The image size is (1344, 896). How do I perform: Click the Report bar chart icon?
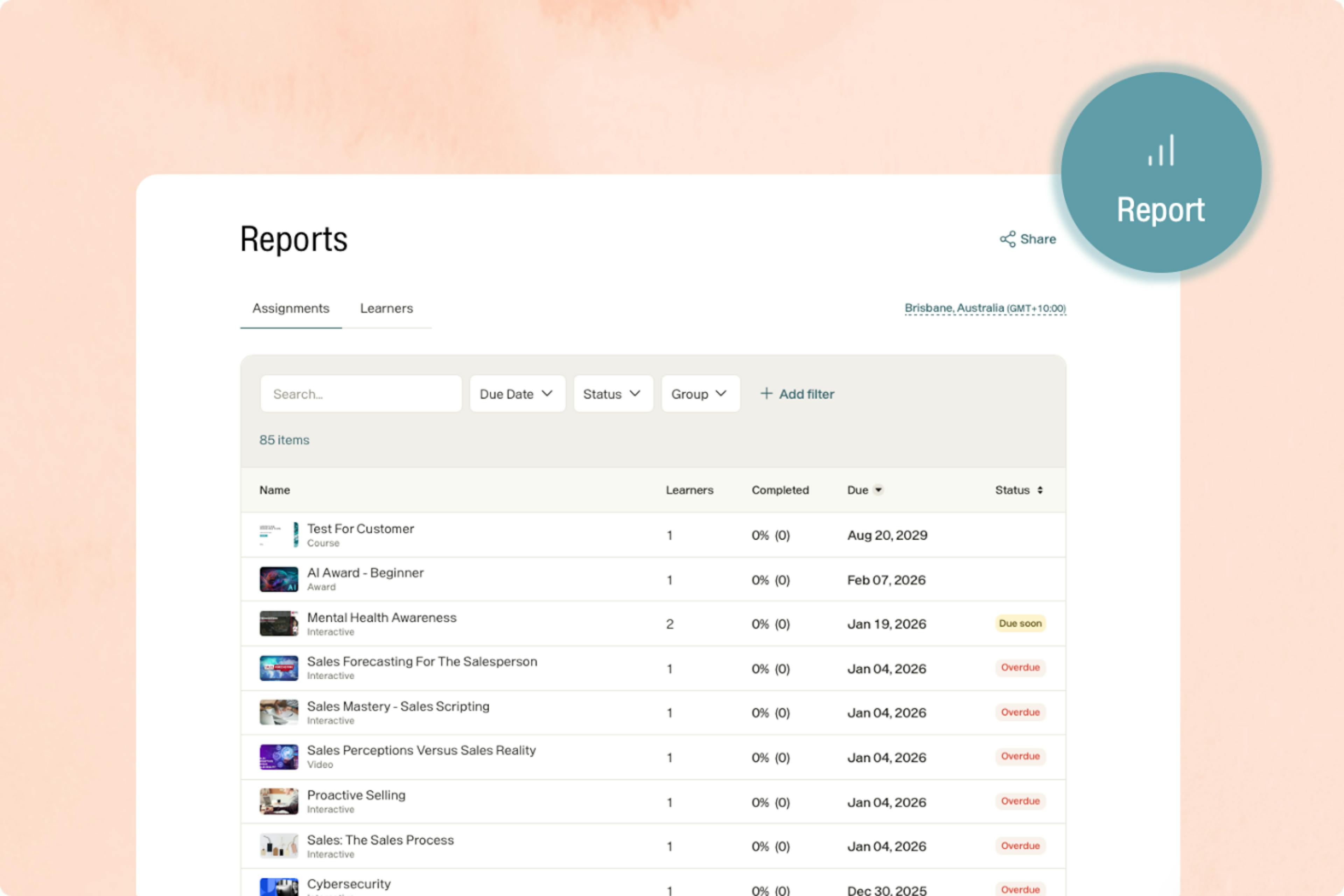coord(1161,151)
